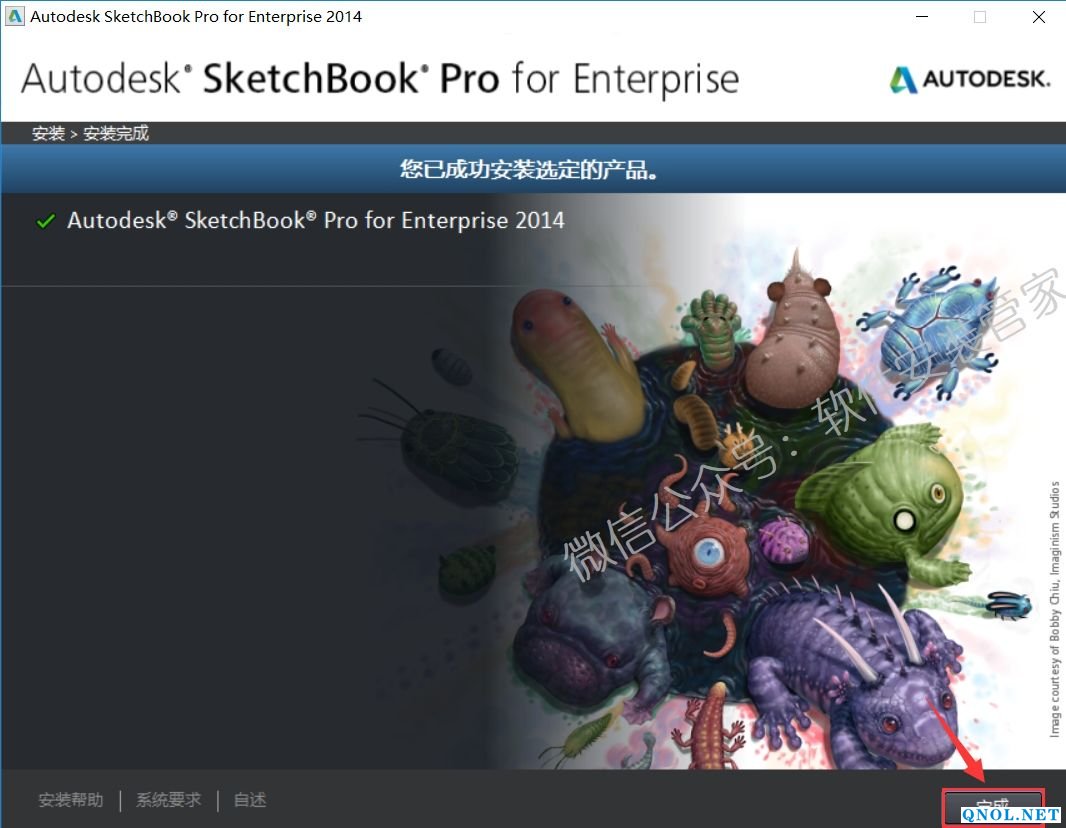Open the 安装帮助 link
The image size is (1066, 828).
(x=71, y=799)
